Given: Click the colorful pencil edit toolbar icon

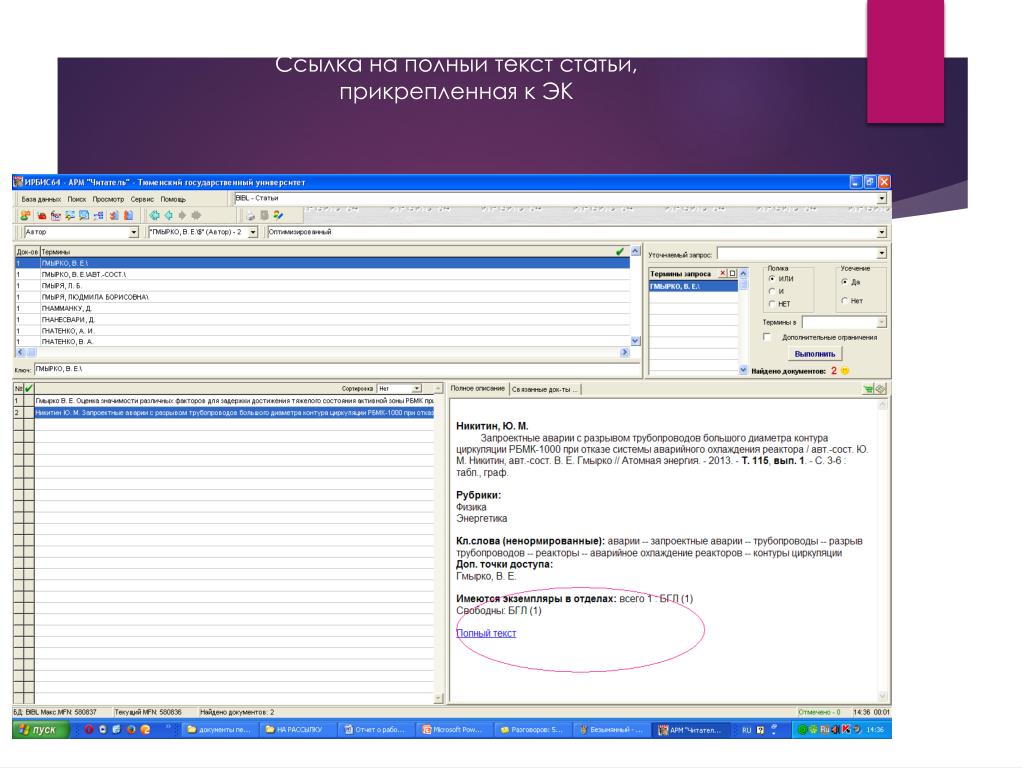Looking at the screenshot, I should [x=279, y=215].
